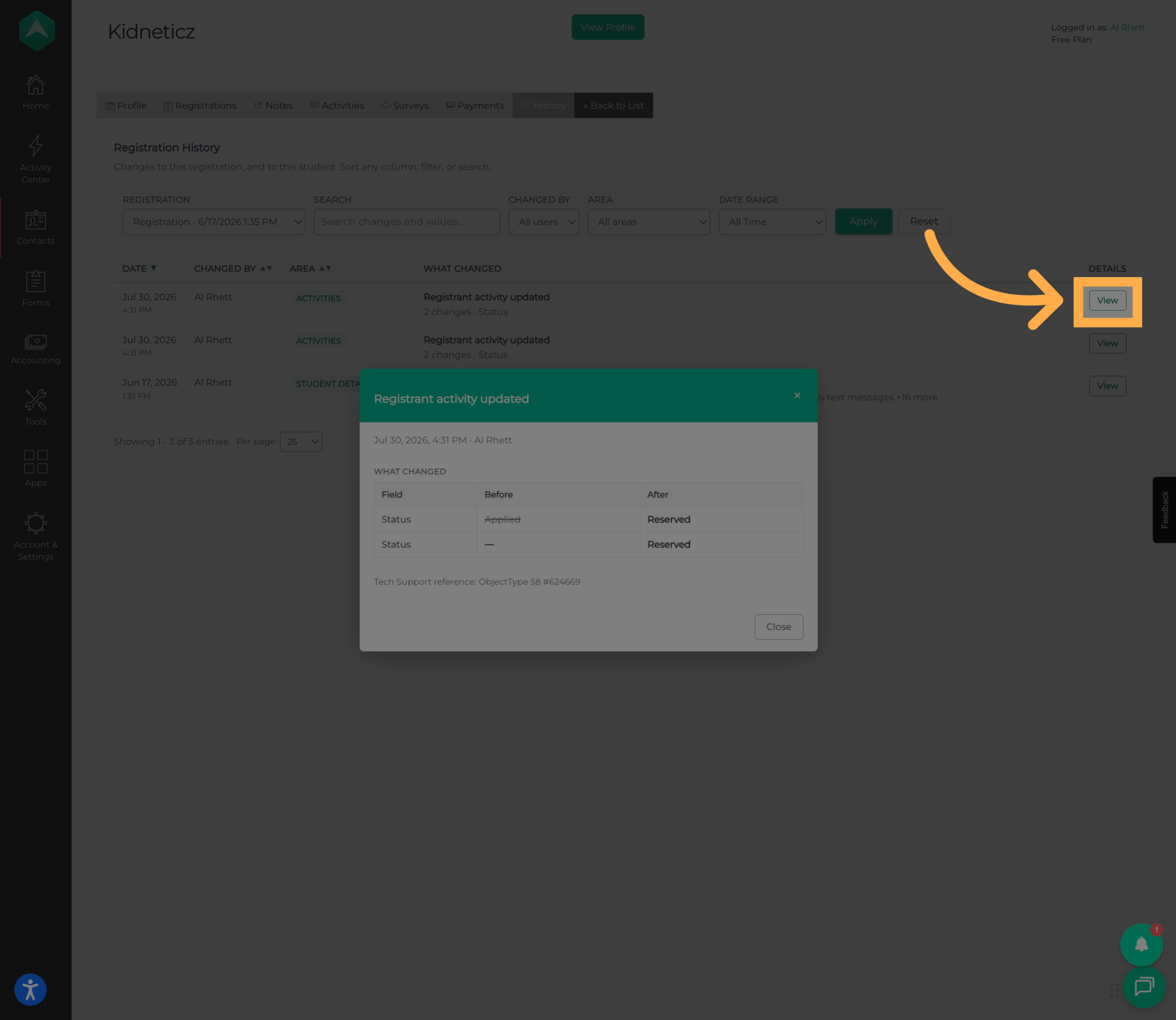The width and height of the screenshot is (1176, 1020).
Task: Switch to the Payments tab
Action: pyautogui.click(x=475, y=106)
